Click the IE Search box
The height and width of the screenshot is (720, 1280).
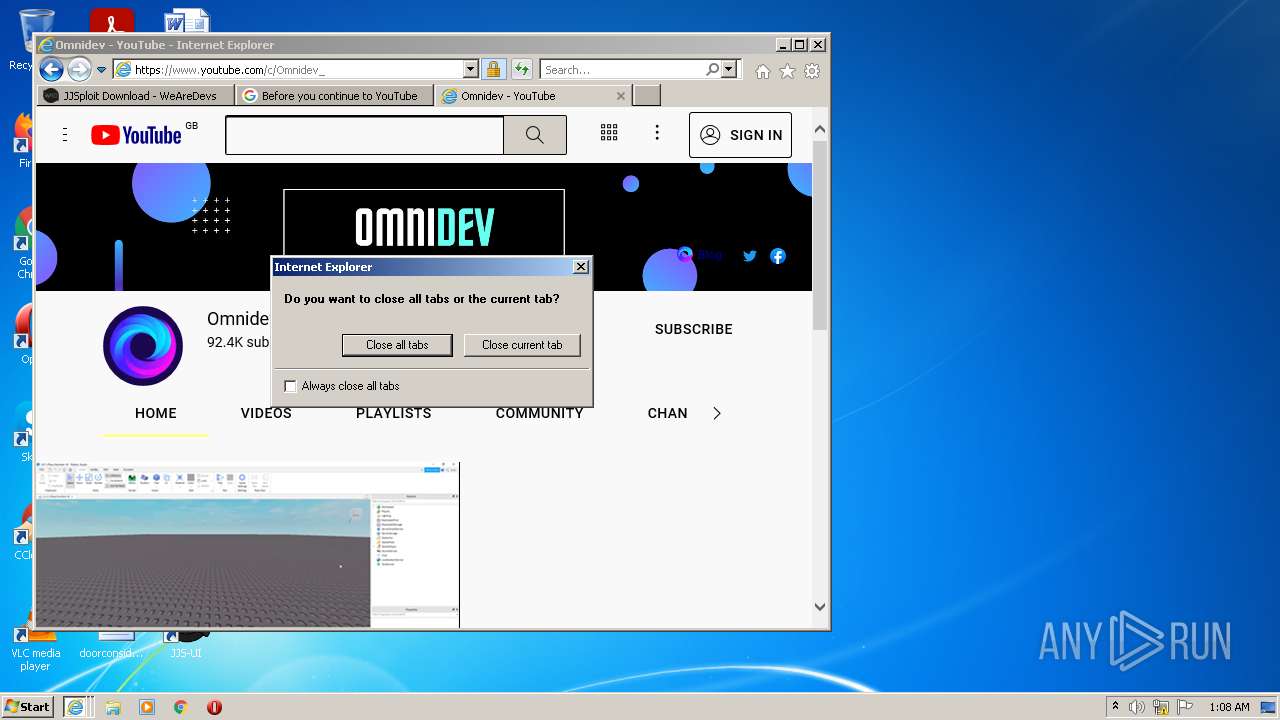pyautogui.click(x=622, y=70)
